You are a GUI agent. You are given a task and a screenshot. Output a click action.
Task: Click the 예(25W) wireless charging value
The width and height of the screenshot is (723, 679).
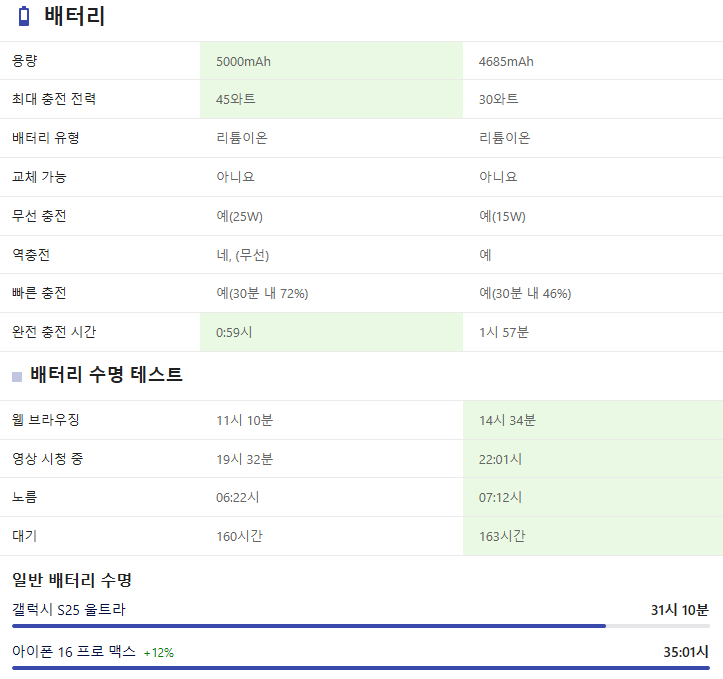239,216
